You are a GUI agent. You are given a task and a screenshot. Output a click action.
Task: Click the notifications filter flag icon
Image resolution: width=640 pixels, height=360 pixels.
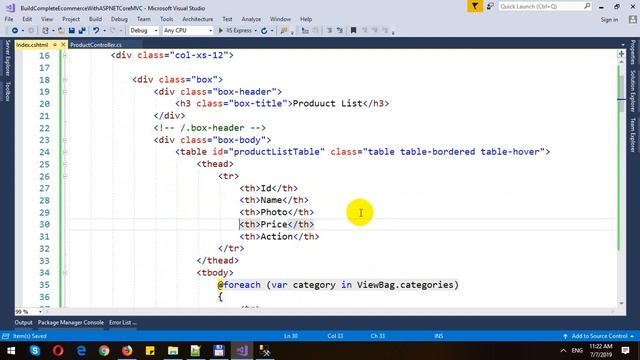click(475, 6)
